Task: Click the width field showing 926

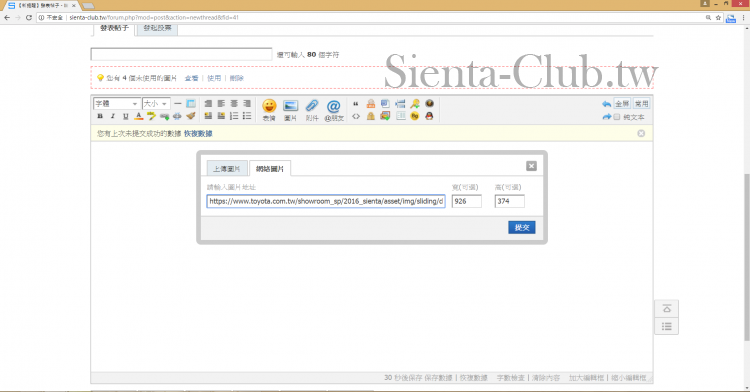Action: tap(466, 201)
